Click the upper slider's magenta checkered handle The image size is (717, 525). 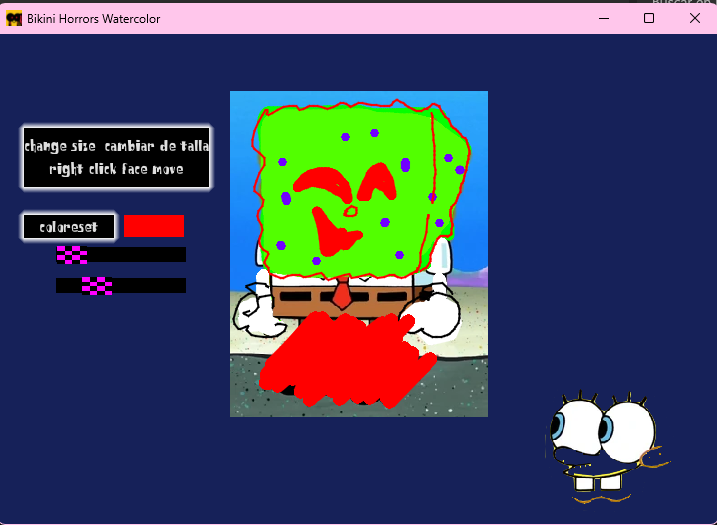pyautogui.click(x=72, y=255)
